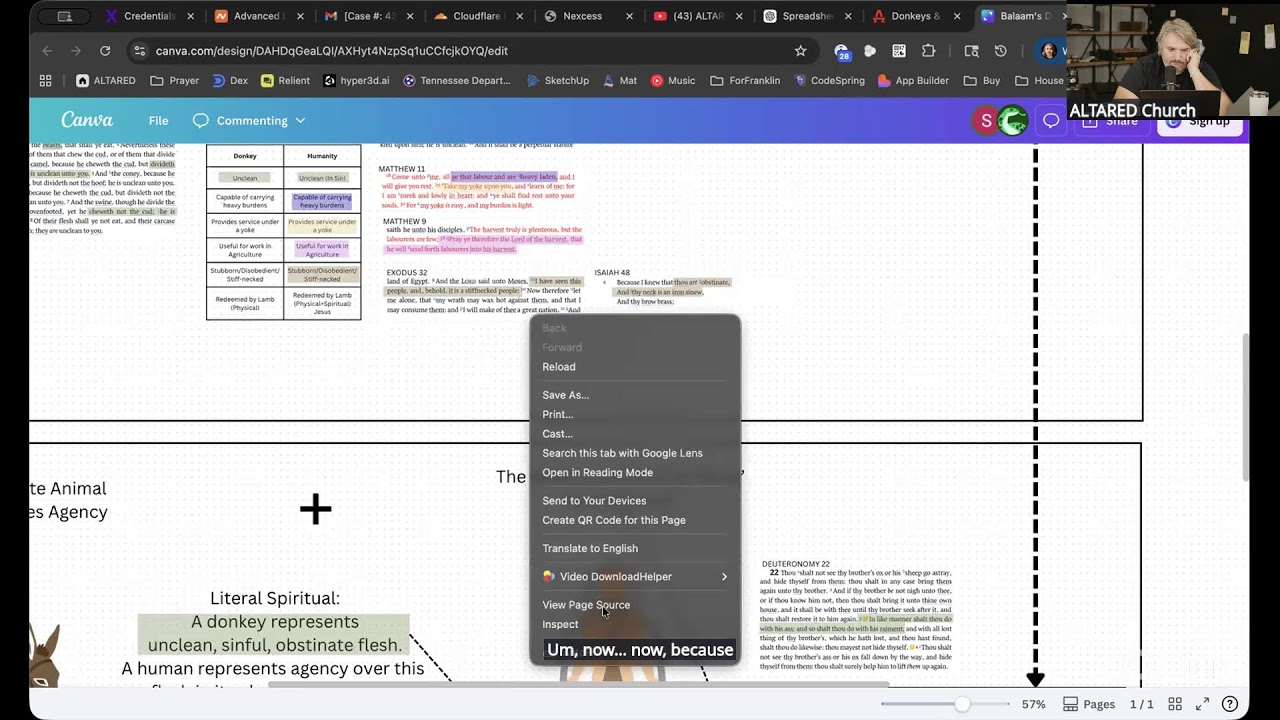1280x720 pixels.
Task: Enter fullscreen with the expand arrows icon
Action: point(1203,704)
